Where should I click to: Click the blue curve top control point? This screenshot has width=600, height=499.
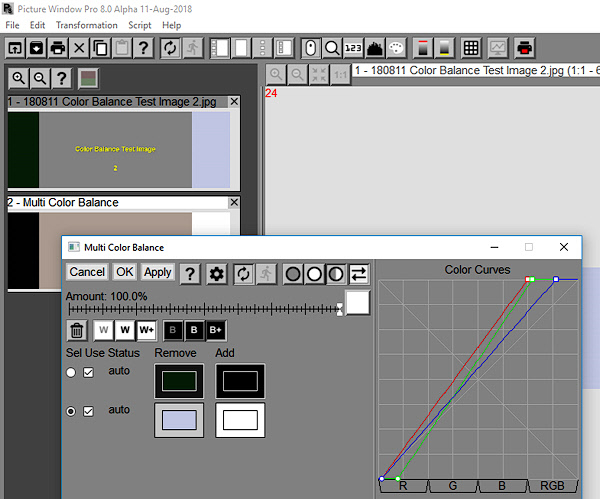[x=556, y=279]
